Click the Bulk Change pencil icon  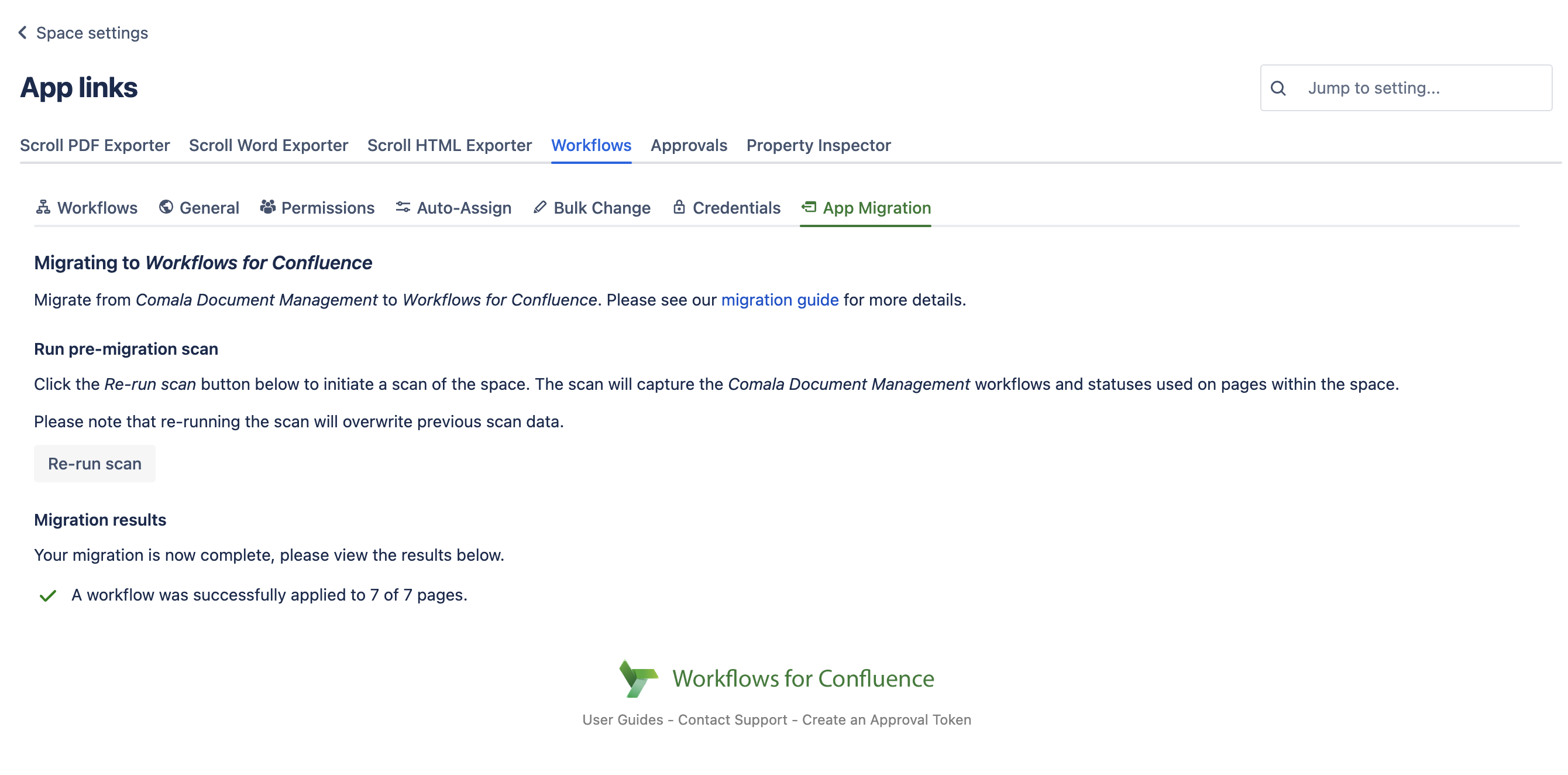tap(539, 208)
